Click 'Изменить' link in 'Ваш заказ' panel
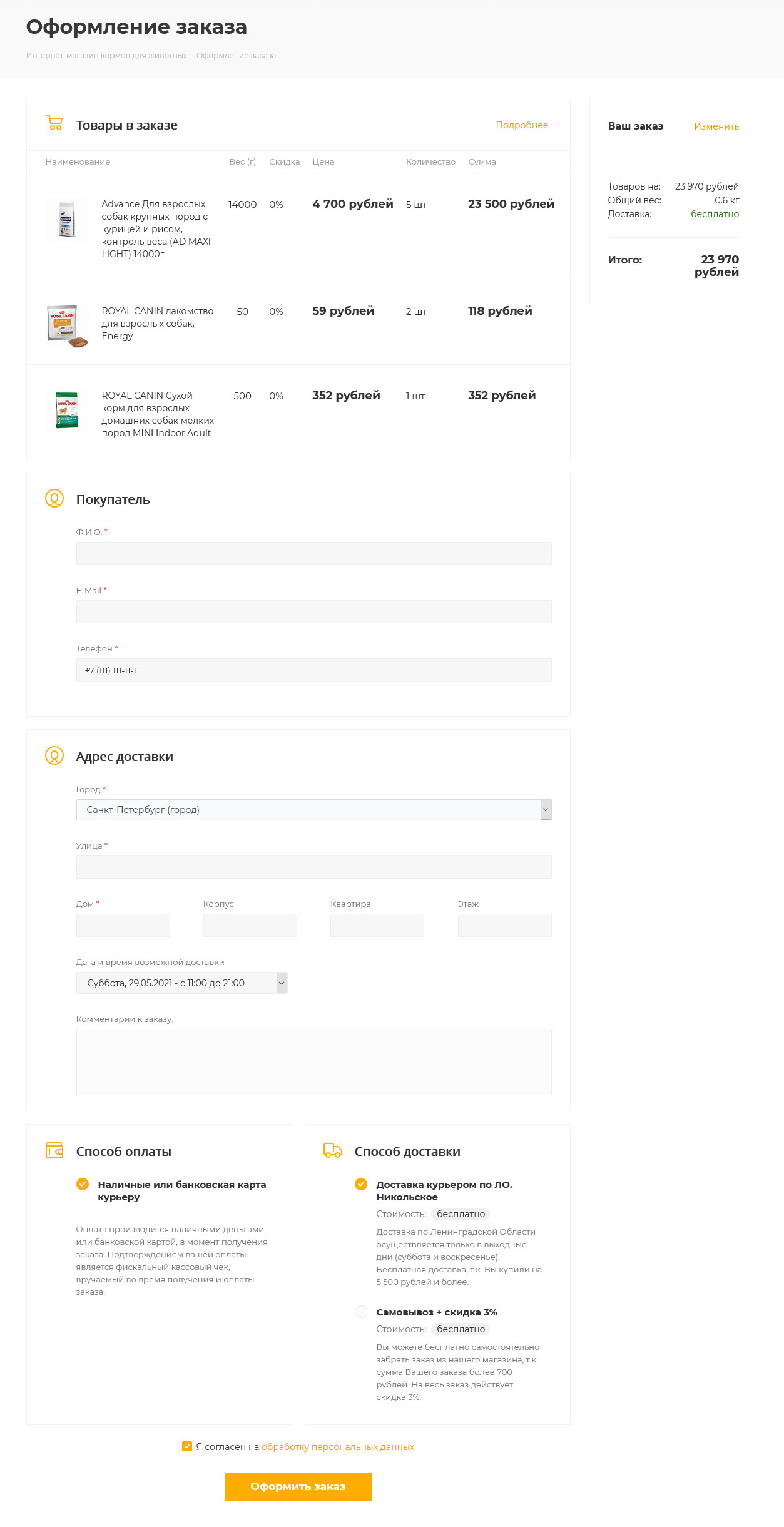Screen dimensions: 784x1527 (x=716, y=126)
